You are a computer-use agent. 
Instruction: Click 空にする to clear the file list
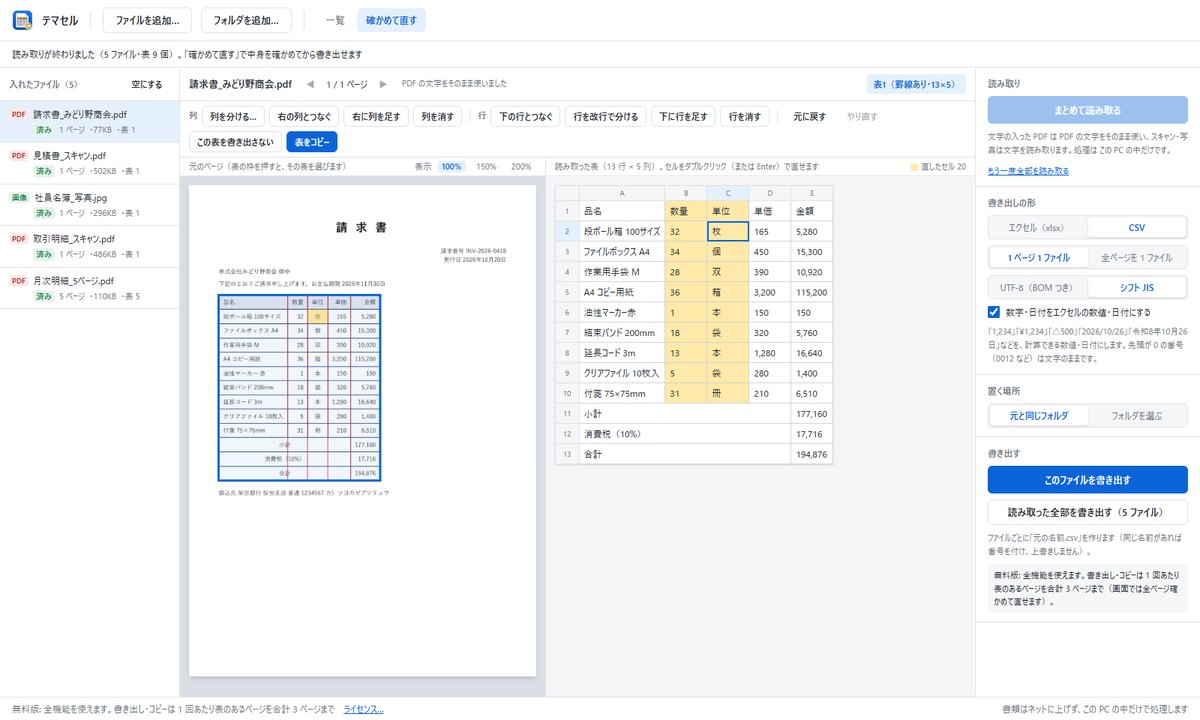[x=147, y=84]
